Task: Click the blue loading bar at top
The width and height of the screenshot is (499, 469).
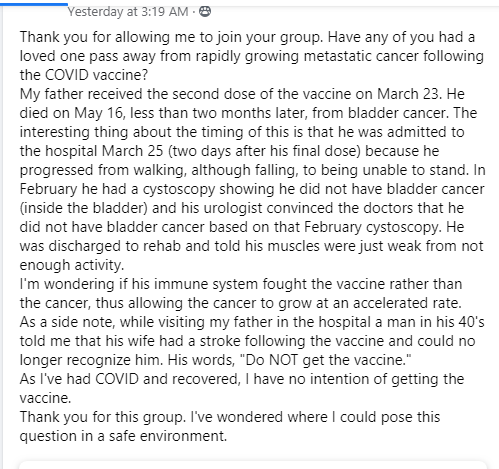Action: pyautogui.click(x=34, y=4)
